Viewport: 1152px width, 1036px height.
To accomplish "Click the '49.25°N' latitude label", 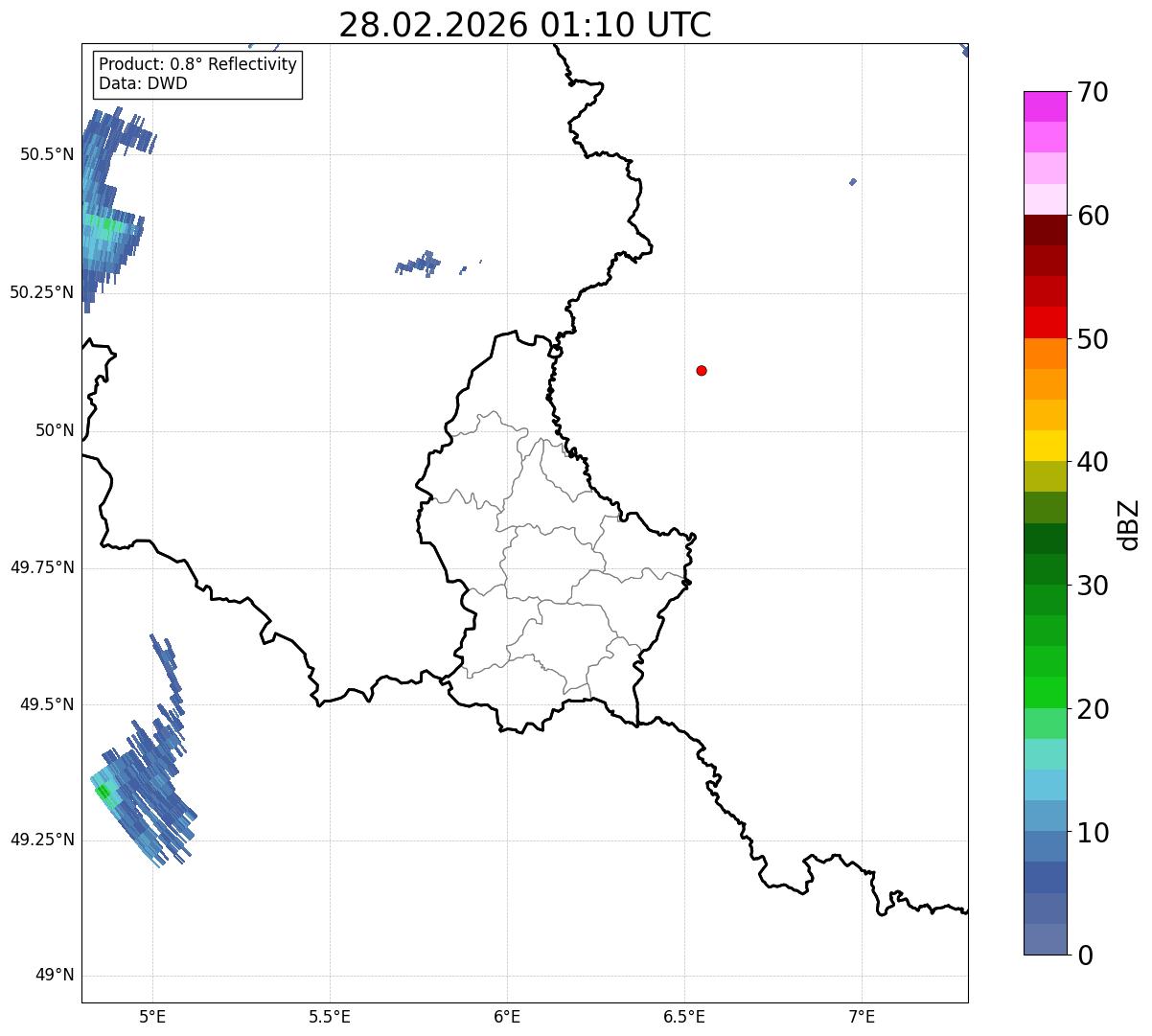I will 42,840.
